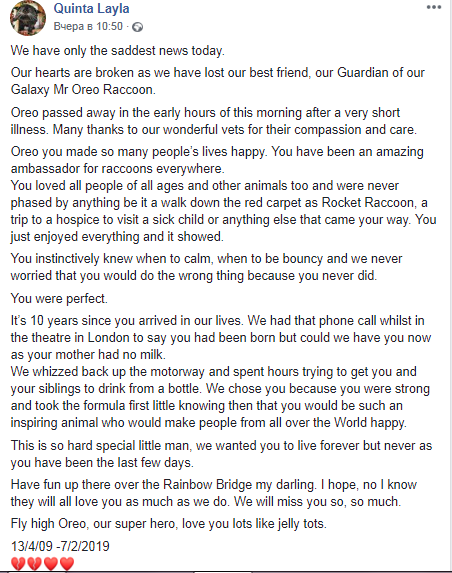Click the sentence "You were perfect."
452x573 pixels.
point(59,299)
